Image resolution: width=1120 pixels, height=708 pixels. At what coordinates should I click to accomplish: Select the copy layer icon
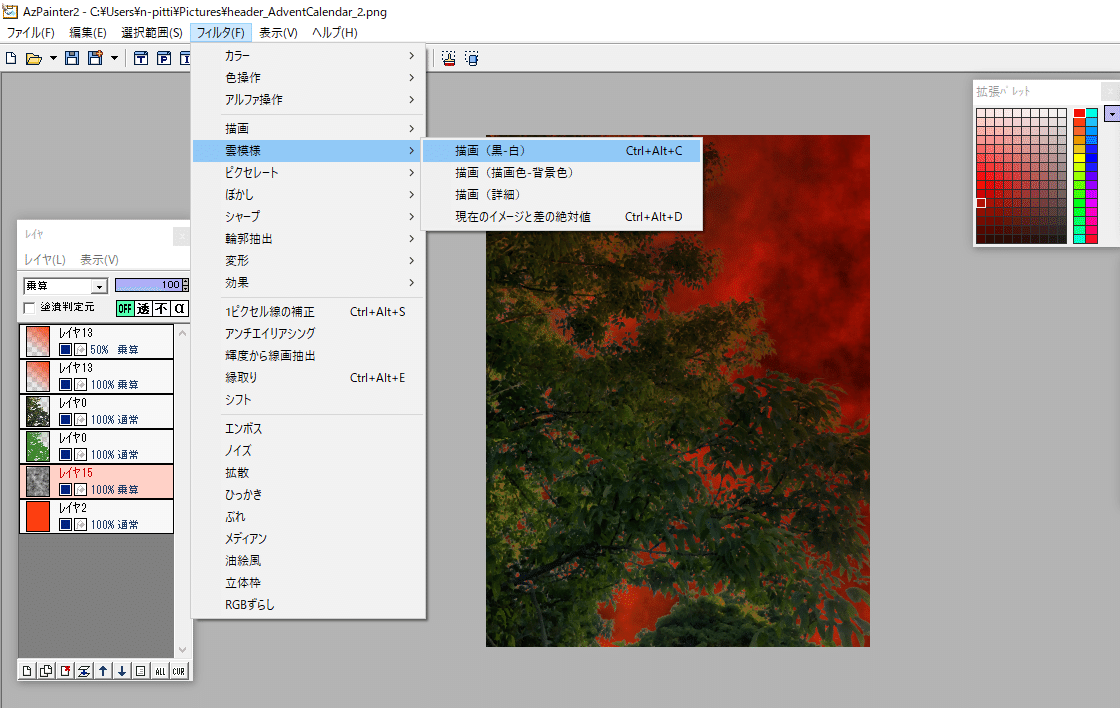[x=45, y=670]
